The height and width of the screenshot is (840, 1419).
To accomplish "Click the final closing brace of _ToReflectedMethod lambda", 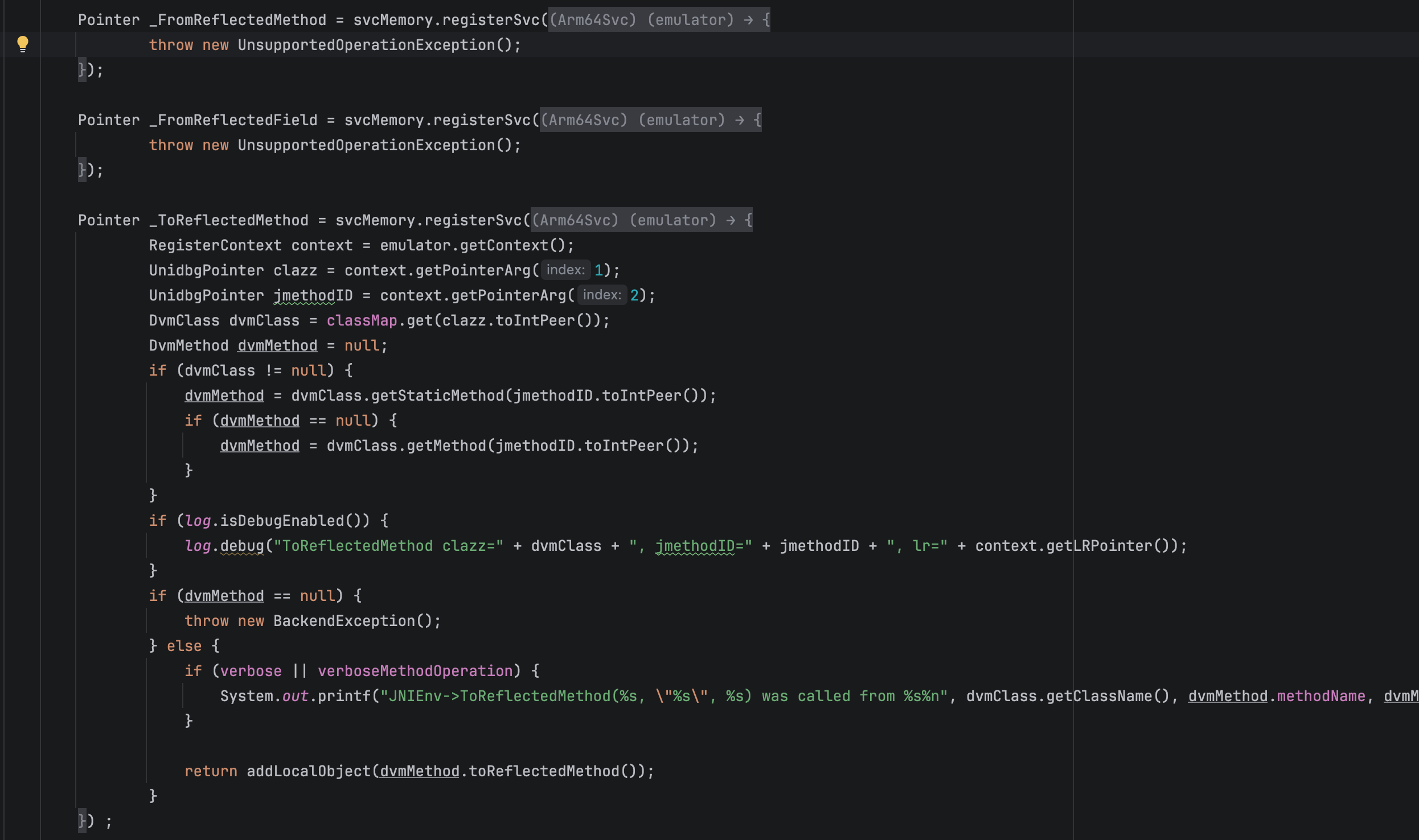I will (x=82, y=821).
